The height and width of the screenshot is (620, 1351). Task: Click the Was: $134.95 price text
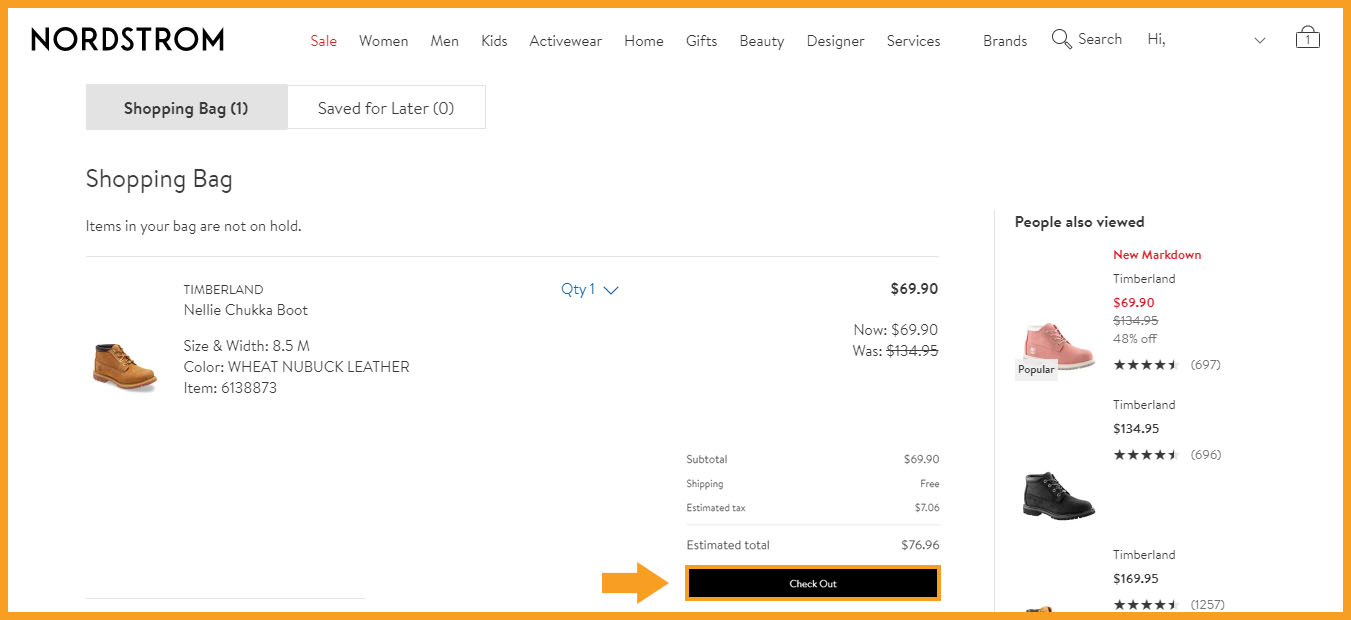(x=896, y=351)
